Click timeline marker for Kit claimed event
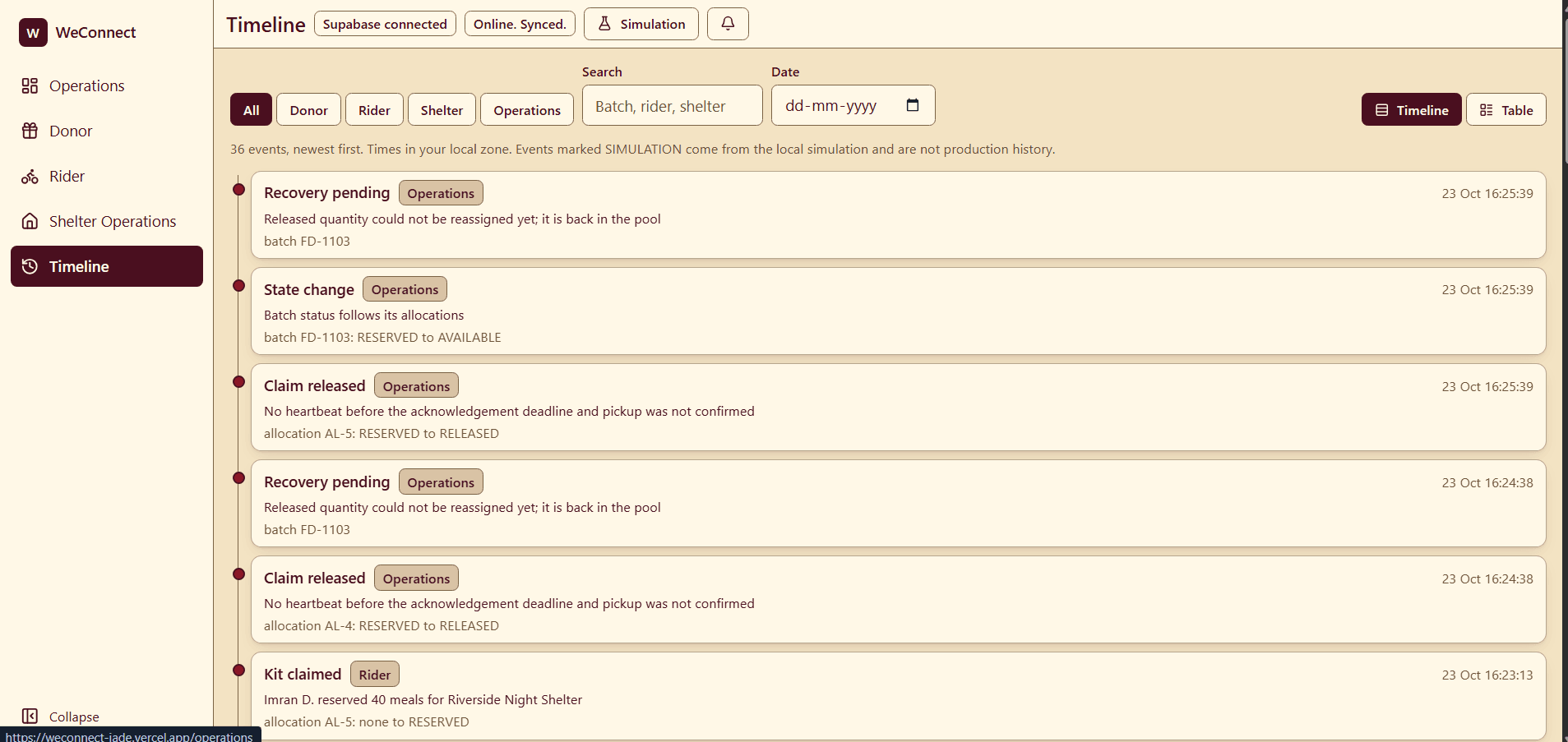Viewport: 1568px width, 742px height. pos(238,671)
